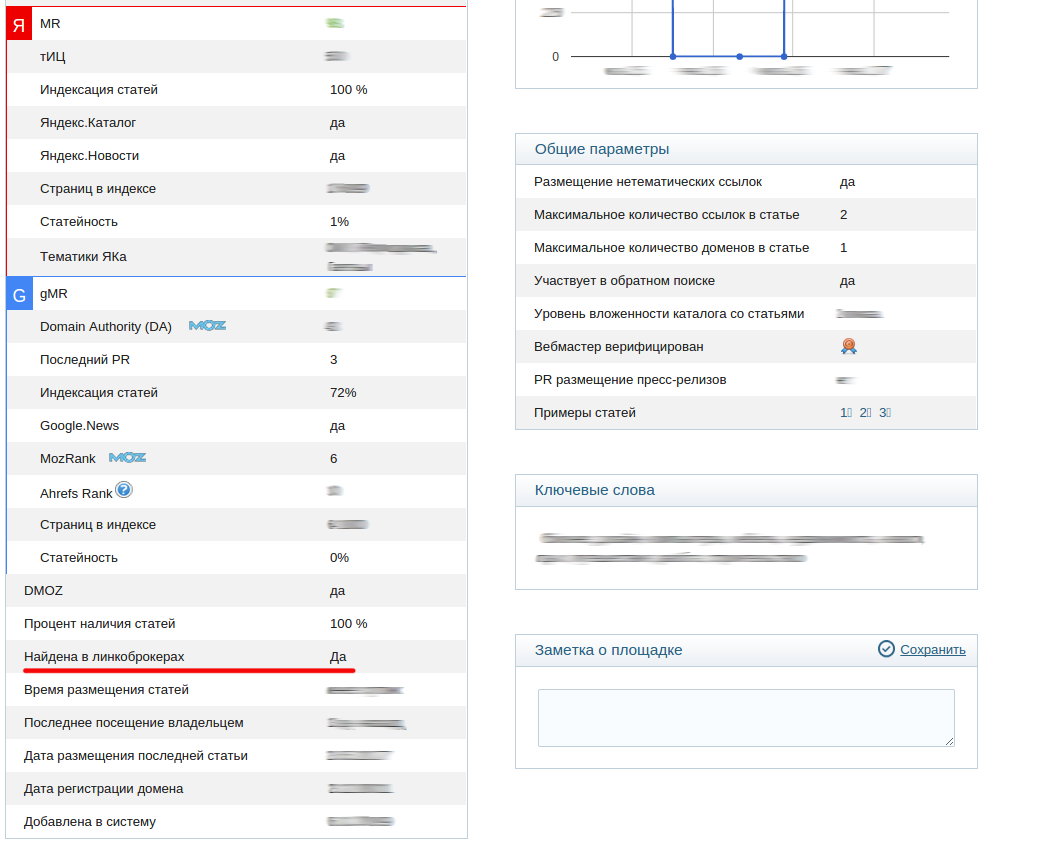Click the Найдена в линкоброкерах row label
This screenshot has height=841, width=1038.
[104, 657]
